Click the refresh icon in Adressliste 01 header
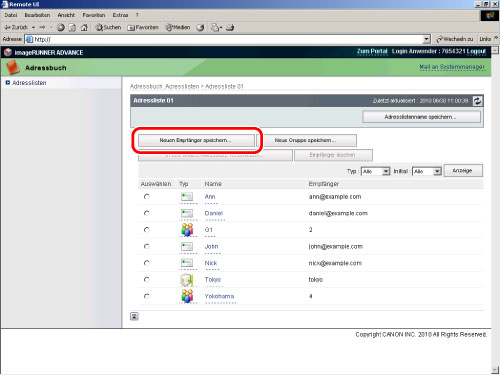 coord(477,101)
